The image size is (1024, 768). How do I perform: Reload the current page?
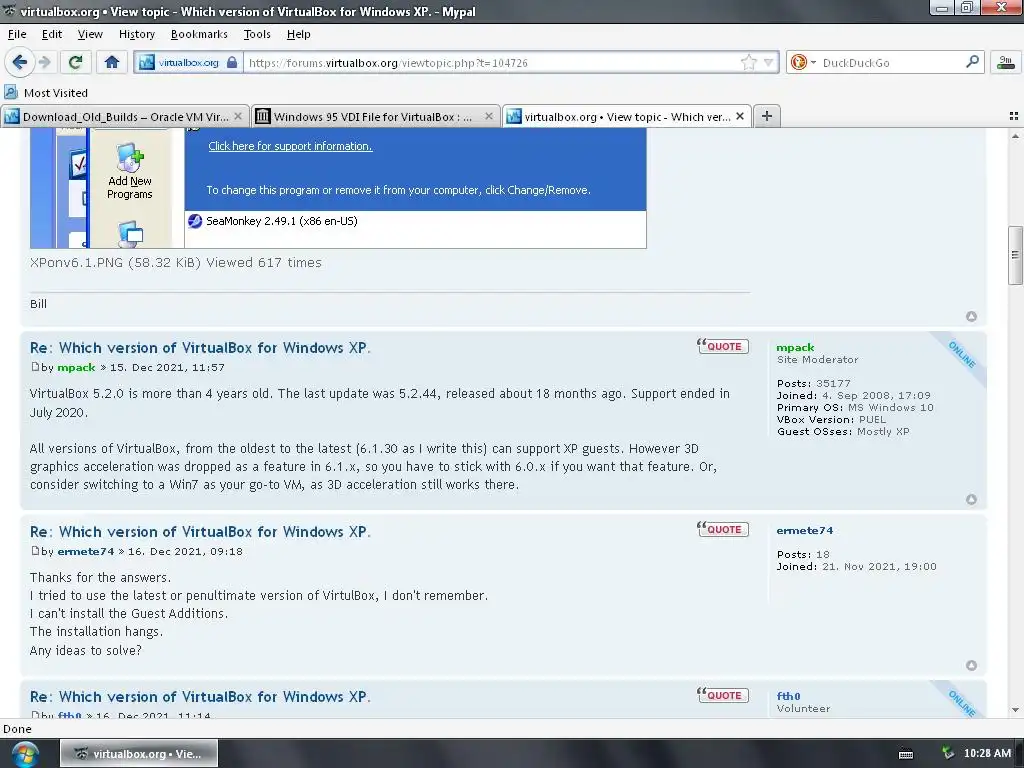click(x=75, y=63)
